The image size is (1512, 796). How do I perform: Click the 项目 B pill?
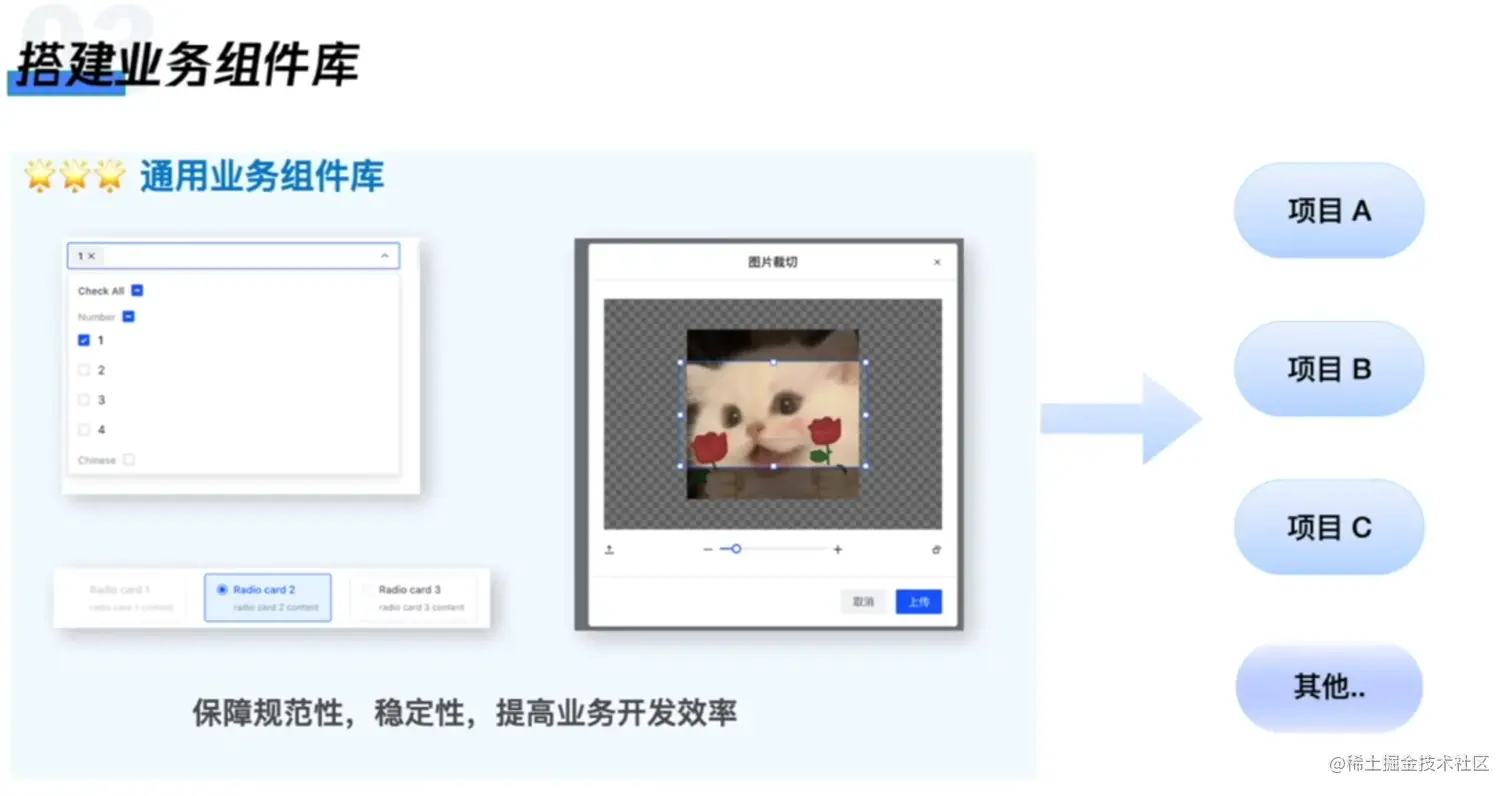(1329, 369)
